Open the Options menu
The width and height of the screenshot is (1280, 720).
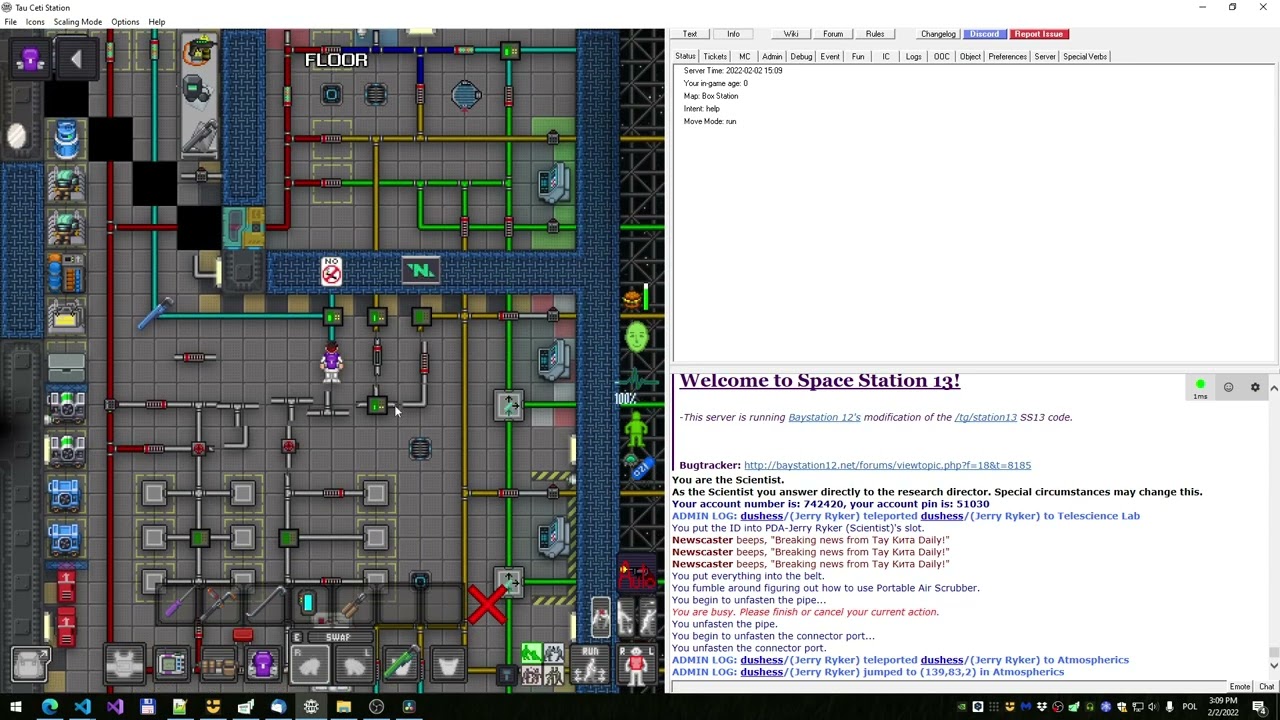pos(125,22)
